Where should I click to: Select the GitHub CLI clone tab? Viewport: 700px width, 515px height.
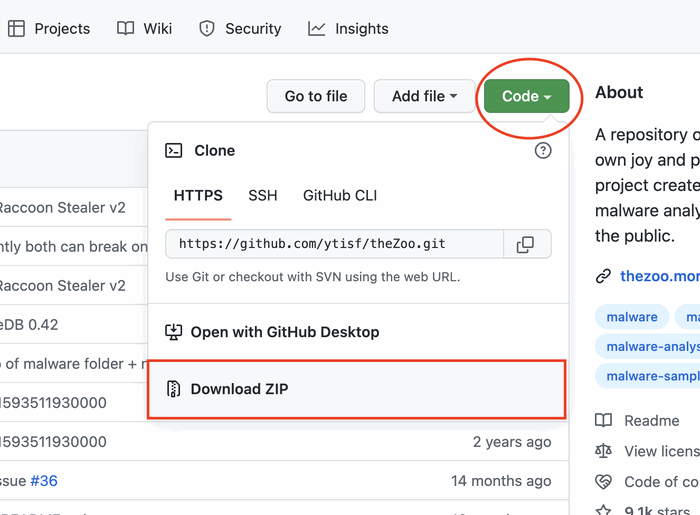[x=340, y=195]
